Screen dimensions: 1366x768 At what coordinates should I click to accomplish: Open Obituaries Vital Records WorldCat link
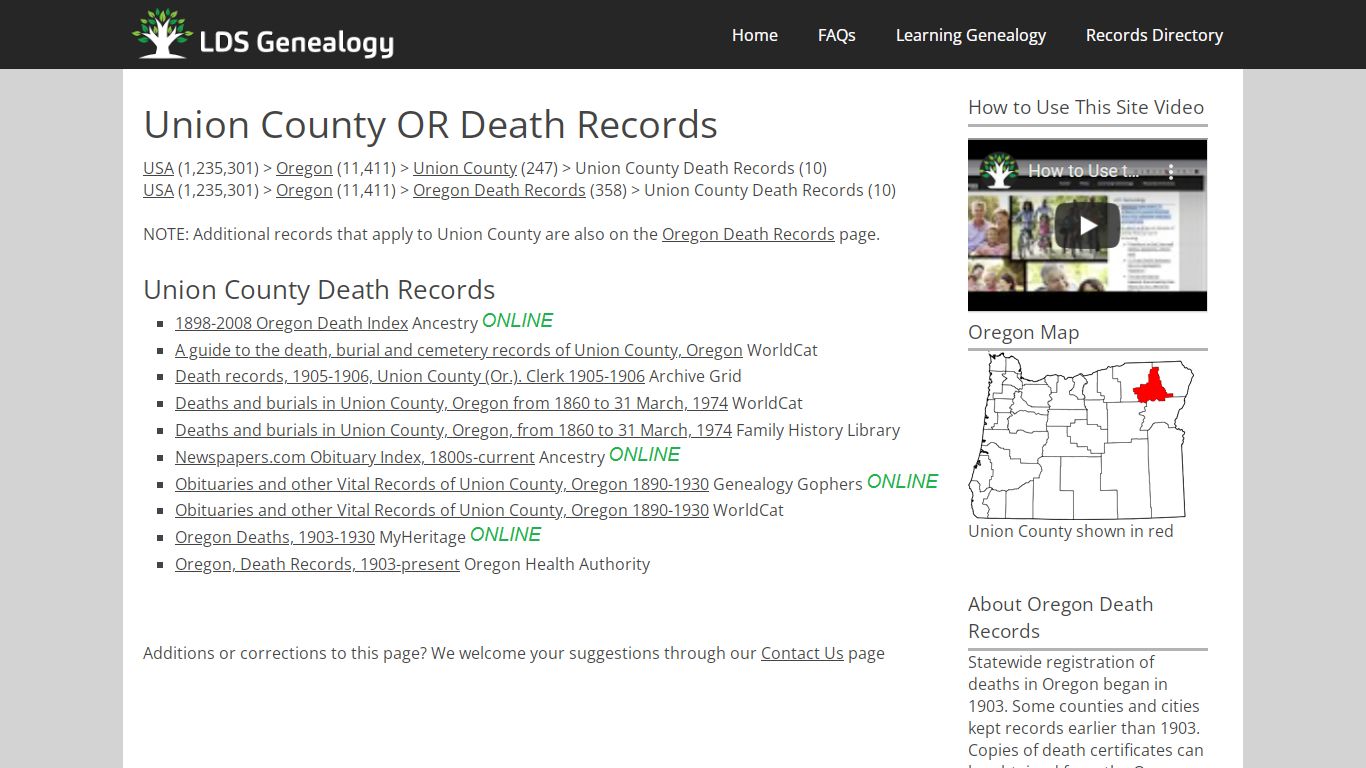pos(442,510)
